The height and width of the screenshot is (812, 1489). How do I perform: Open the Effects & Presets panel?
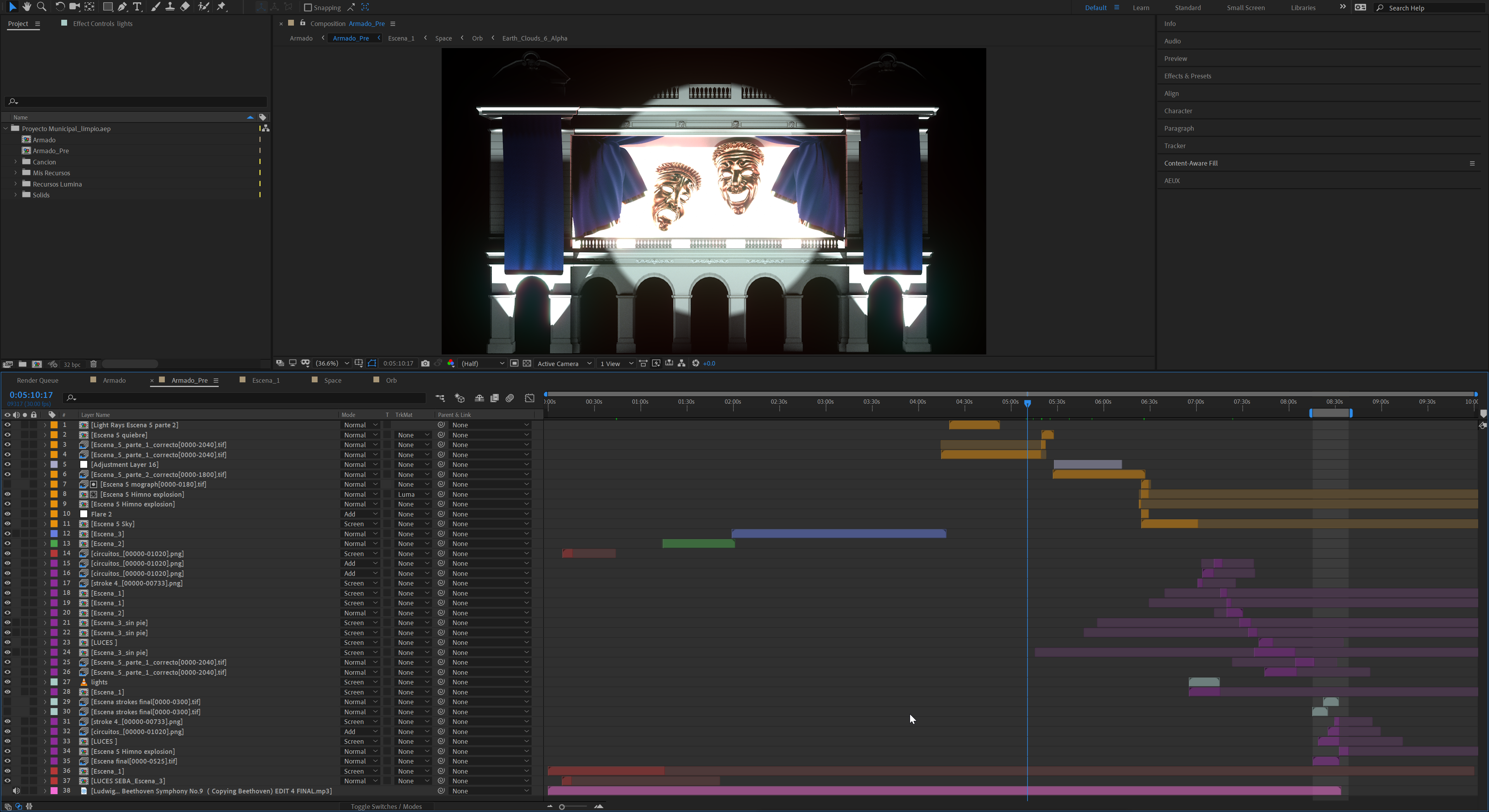(1187, 76)
